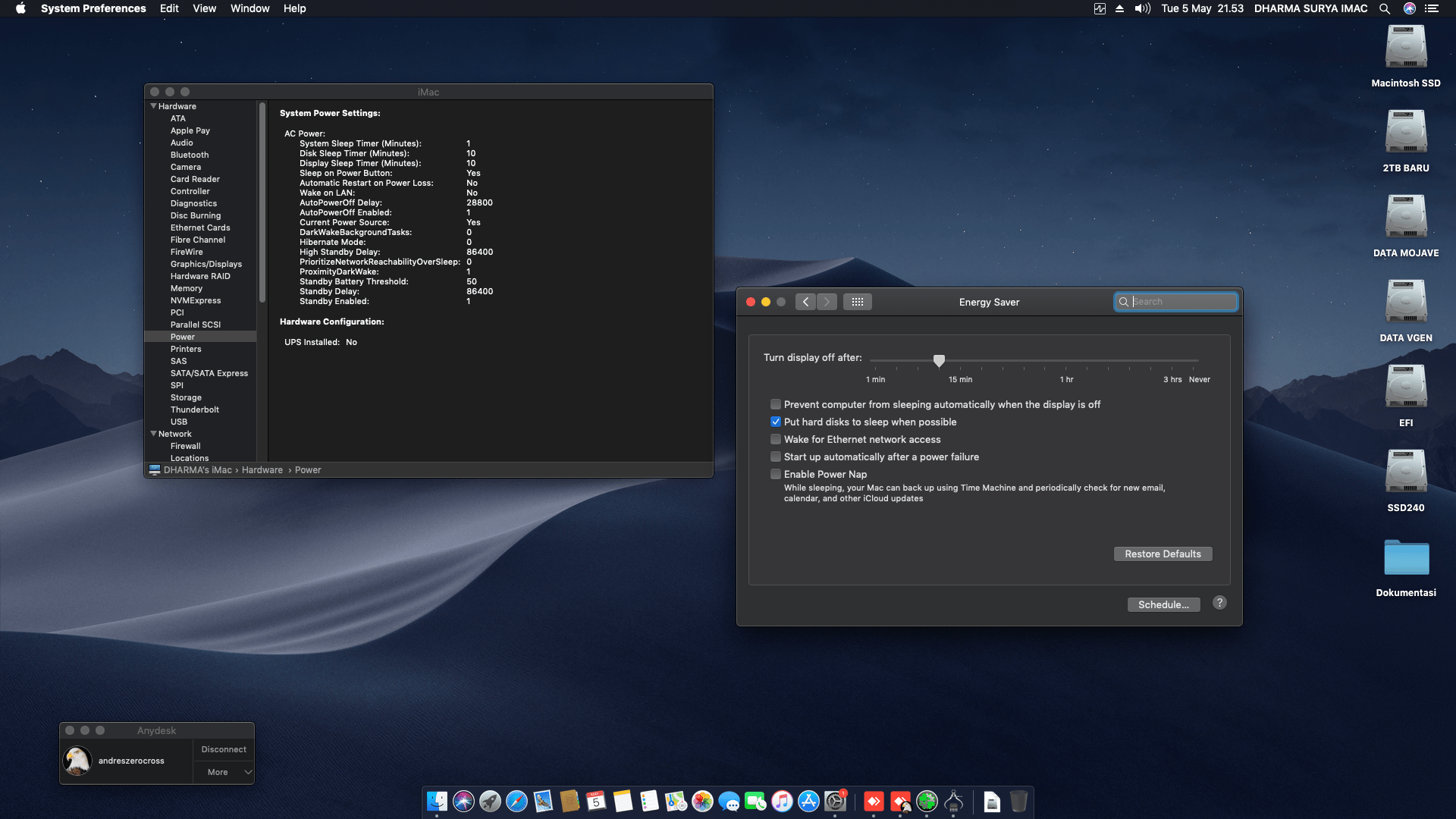Open System Information chip icon in dock
This screenshot has width=1456, height=819.
coord(953,801)
